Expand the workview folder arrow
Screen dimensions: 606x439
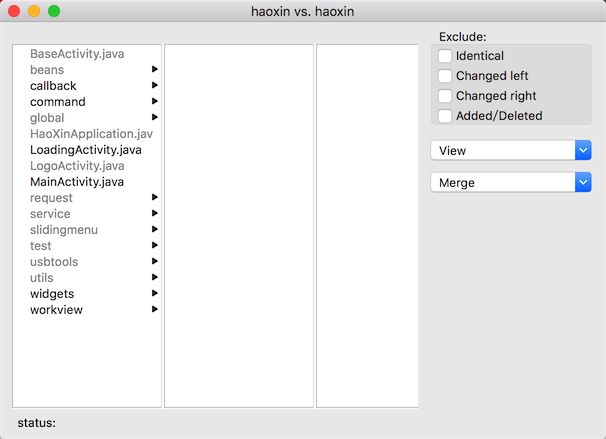[155, 309]
